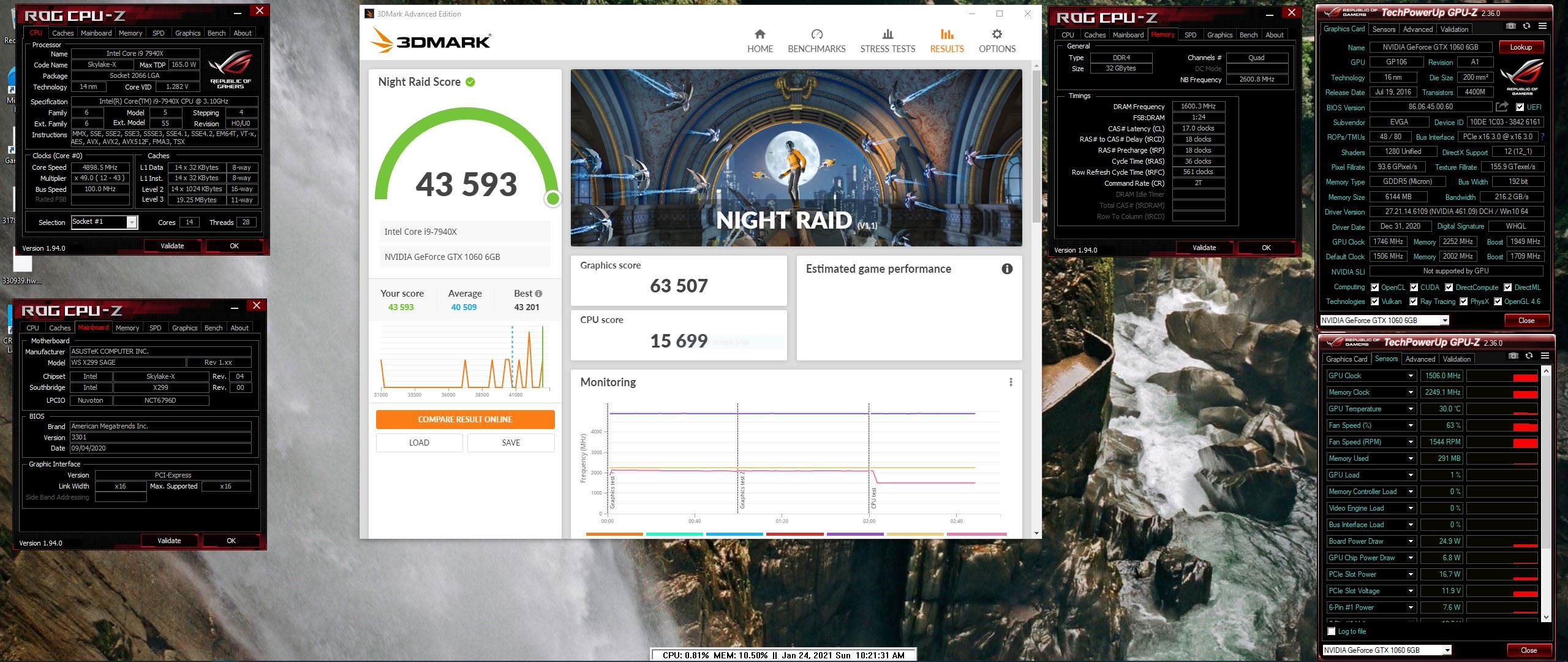Expand the Fan Speed (%) sensor dropdown
This screenshot has width=1568, height=662.
pos(1411,425)
